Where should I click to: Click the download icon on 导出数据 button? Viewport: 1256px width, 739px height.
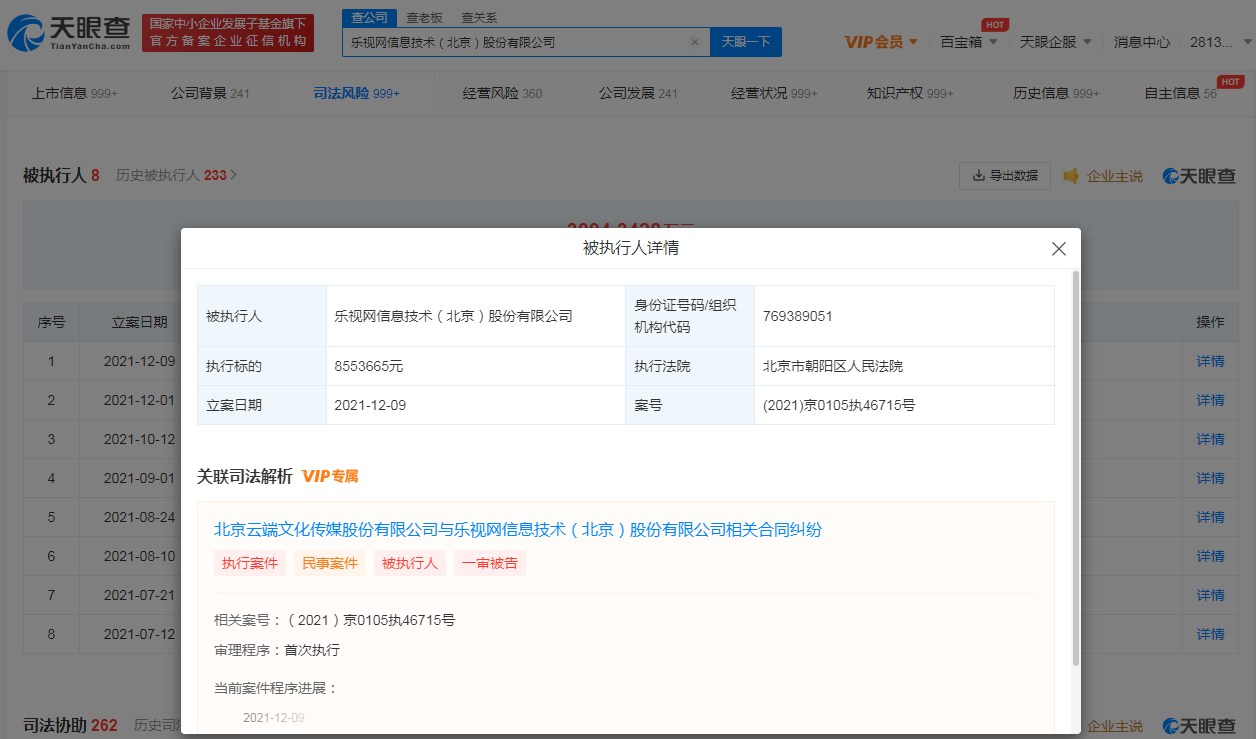[976, 175]
